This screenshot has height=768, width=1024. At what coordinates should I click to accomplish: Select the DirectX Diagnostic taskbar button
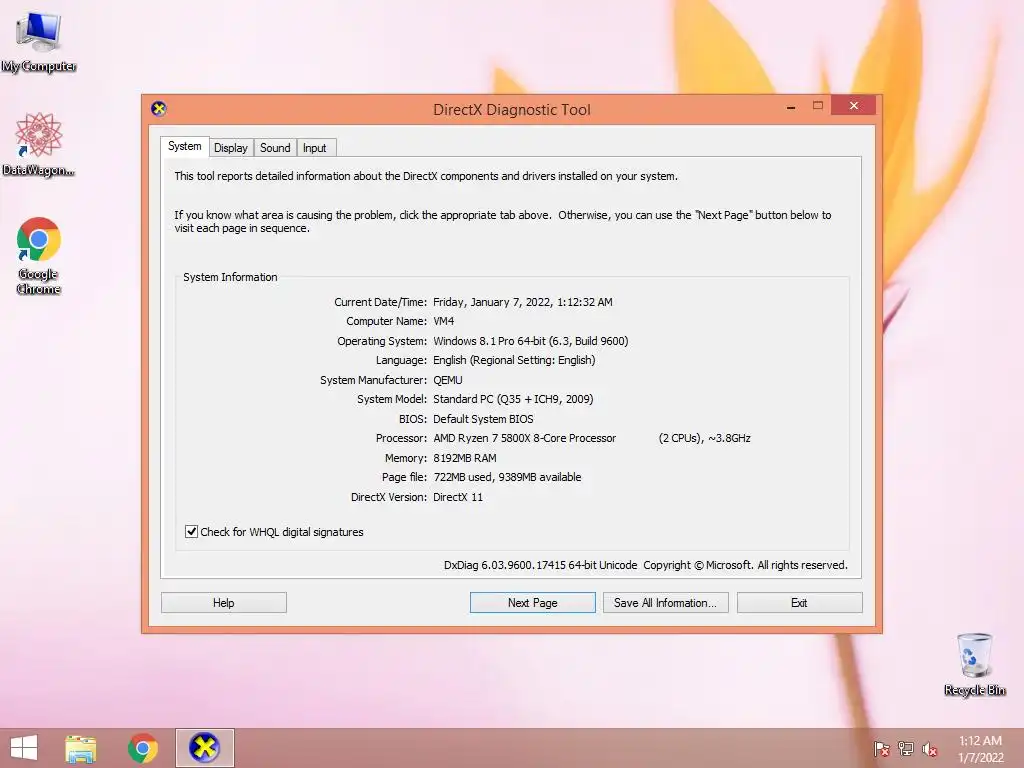(x=204, y=748)
